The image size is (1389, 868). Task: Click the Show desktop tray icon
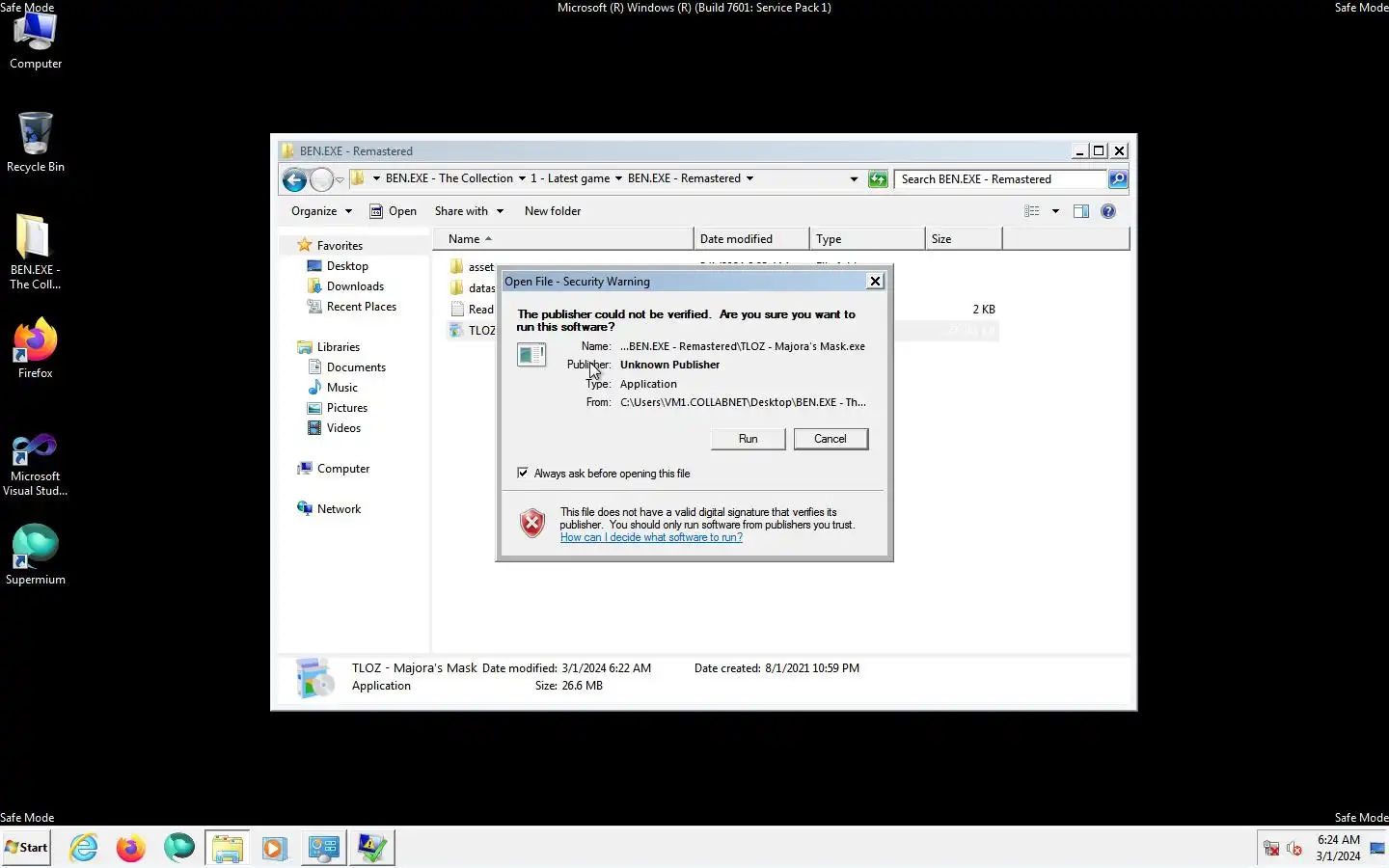(1377, 849)
